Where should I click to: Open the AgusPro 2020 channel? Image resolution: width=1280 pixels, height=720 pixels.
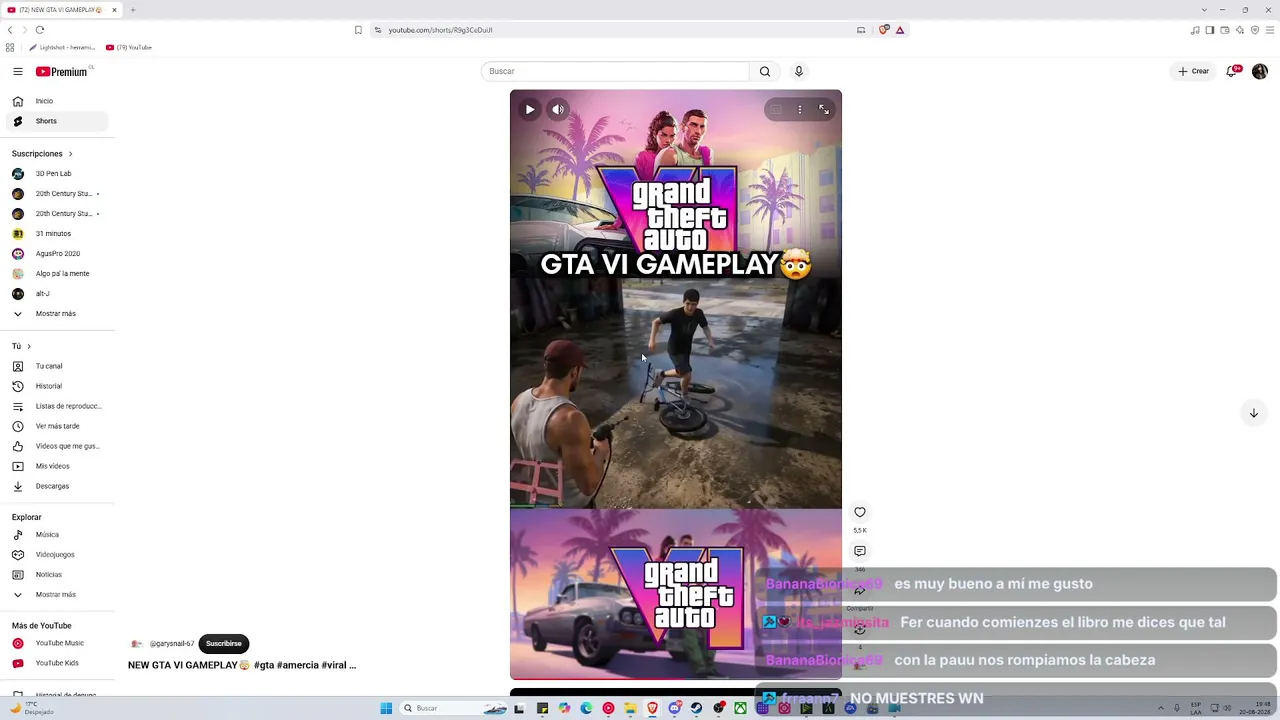tap(56, 254)
